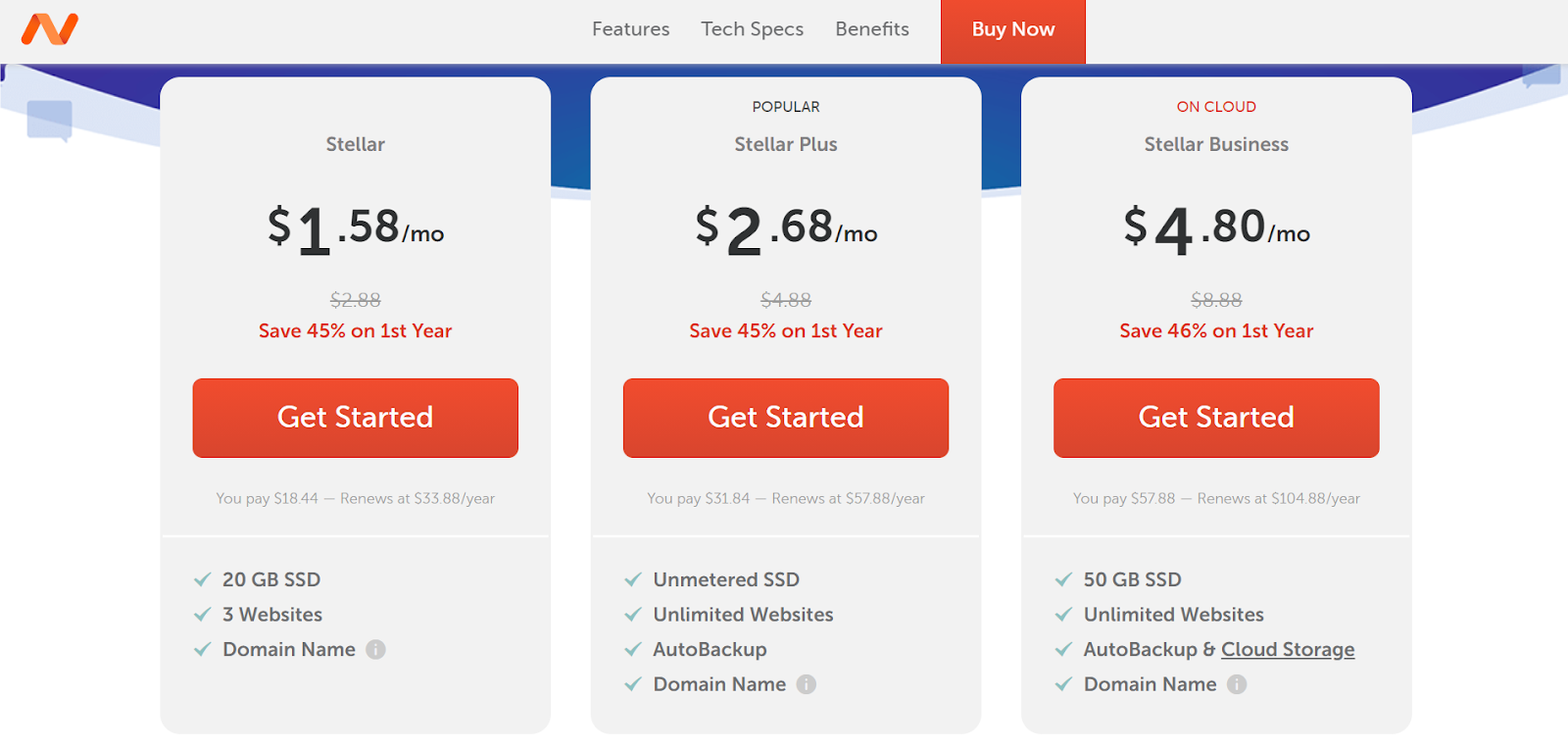Click checkmark icon next to 50 GB SSD
The width and height of the screenshot is (1568, 749).
pos(1063,579)
